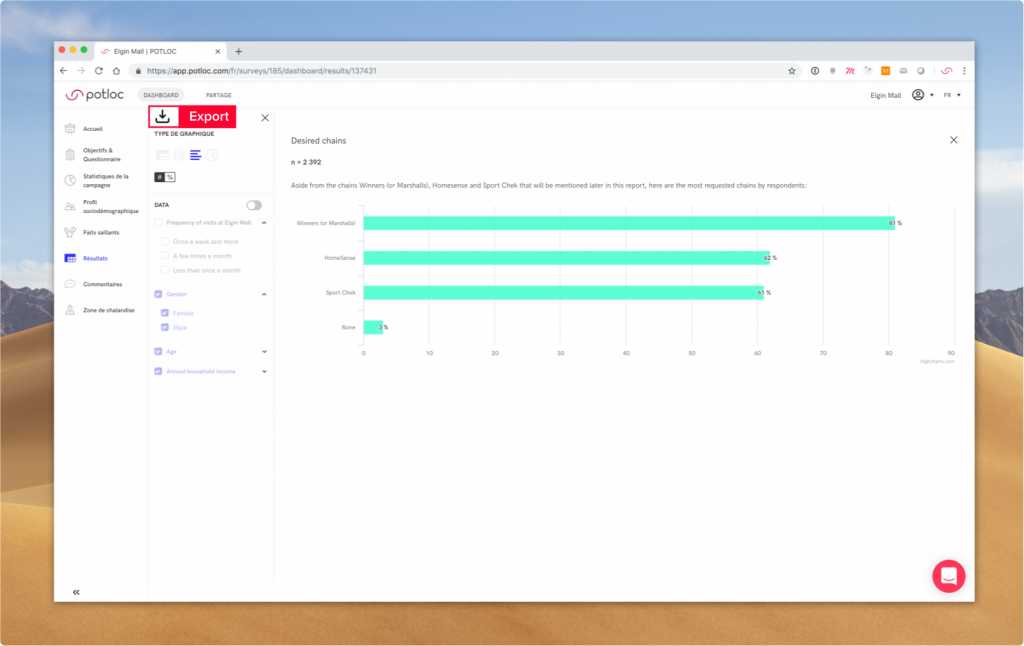Check Frequency of visits at Elgin Mall
This screenshot has width=1024, height=646.
[x=158, y=223]
